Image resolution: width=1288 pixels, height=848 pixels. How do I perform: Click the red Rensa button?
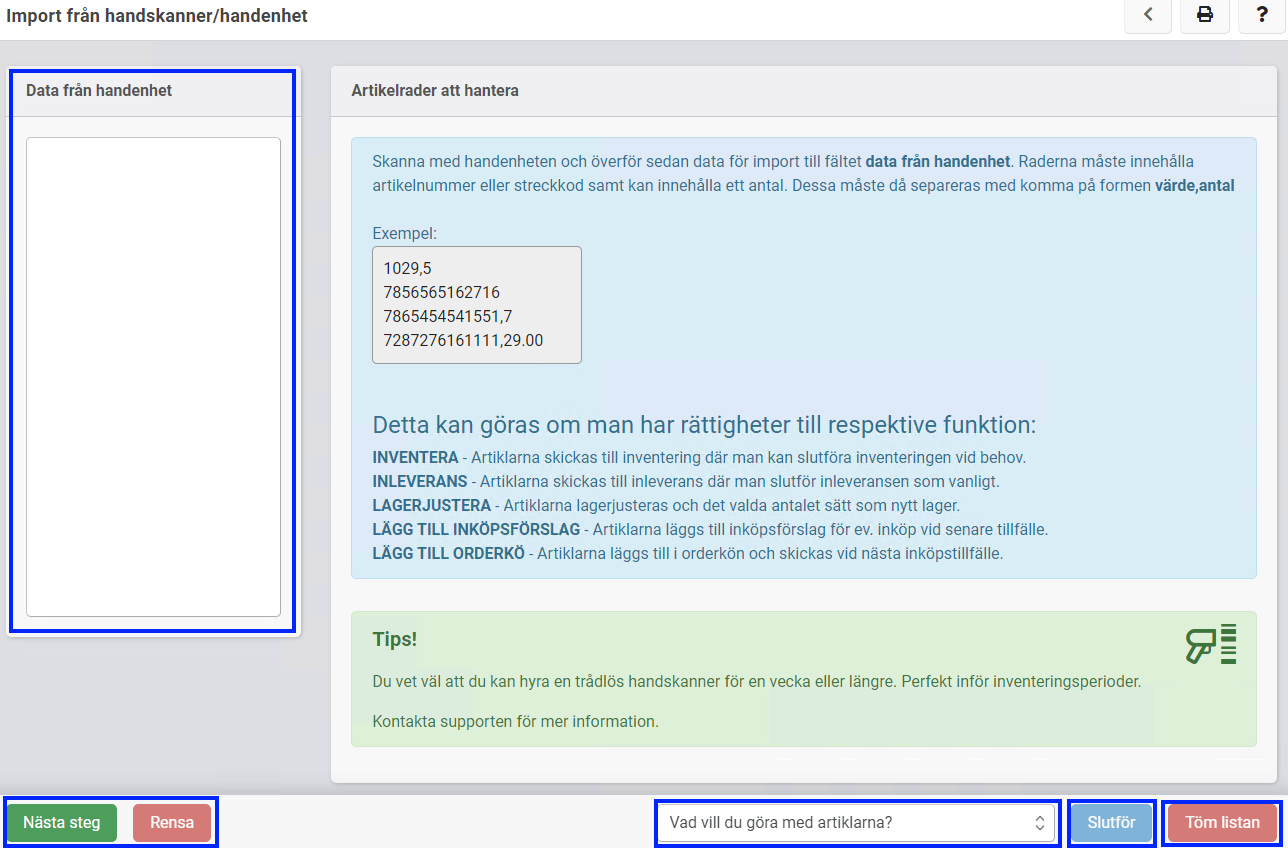pyautogui.click(x=172, y=823)
